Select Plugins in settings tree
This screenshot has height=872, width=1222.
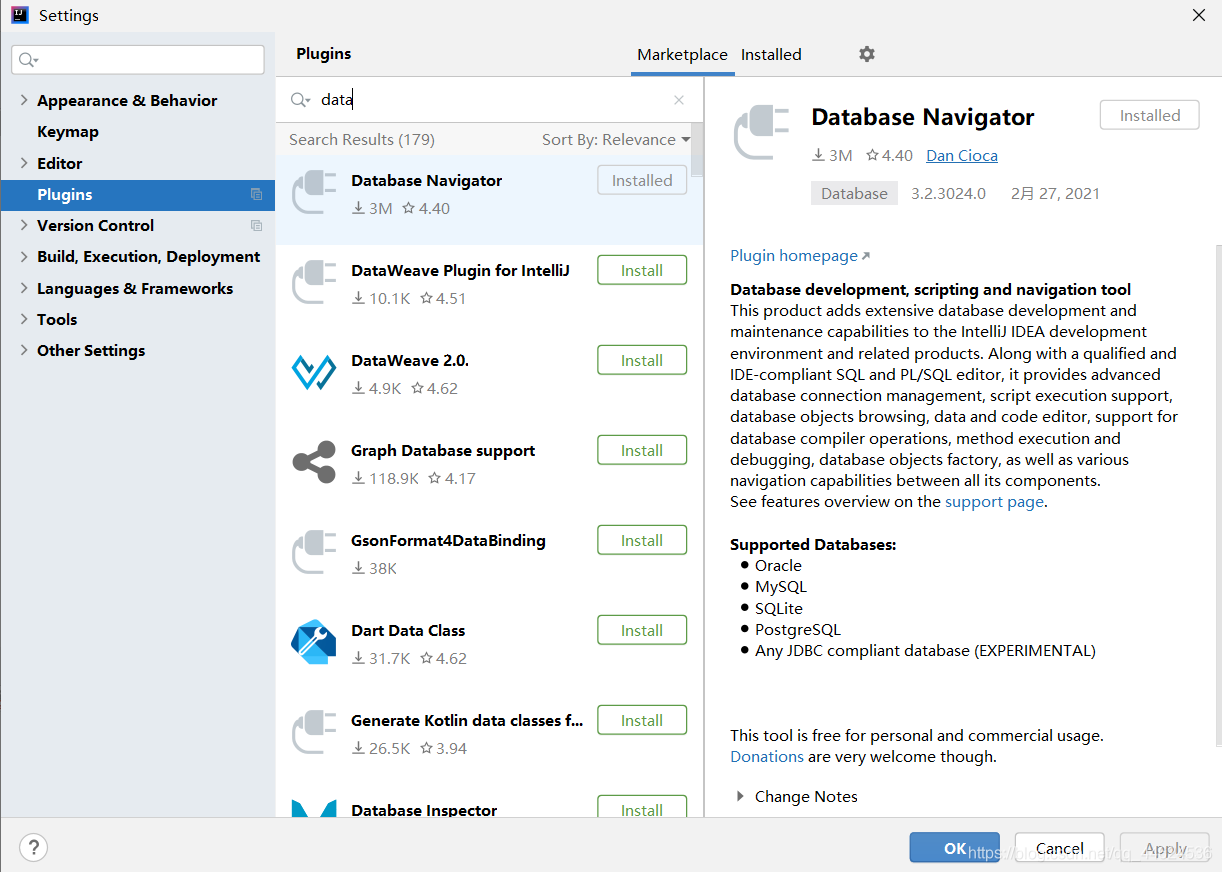(x=137, y=194)
